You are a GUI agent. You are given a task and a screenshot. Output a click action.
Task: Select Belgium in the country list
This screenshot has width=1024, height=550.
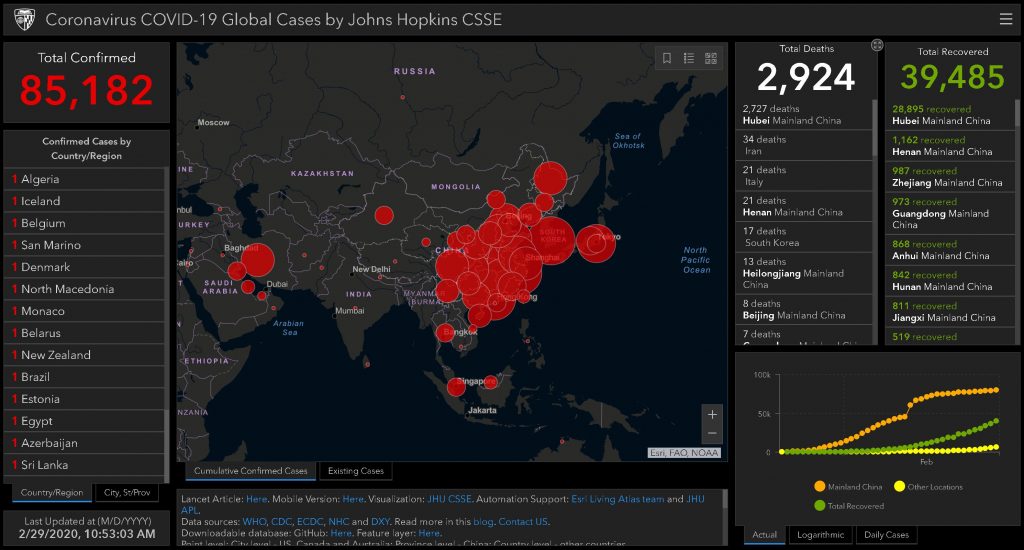pos(84,223)
